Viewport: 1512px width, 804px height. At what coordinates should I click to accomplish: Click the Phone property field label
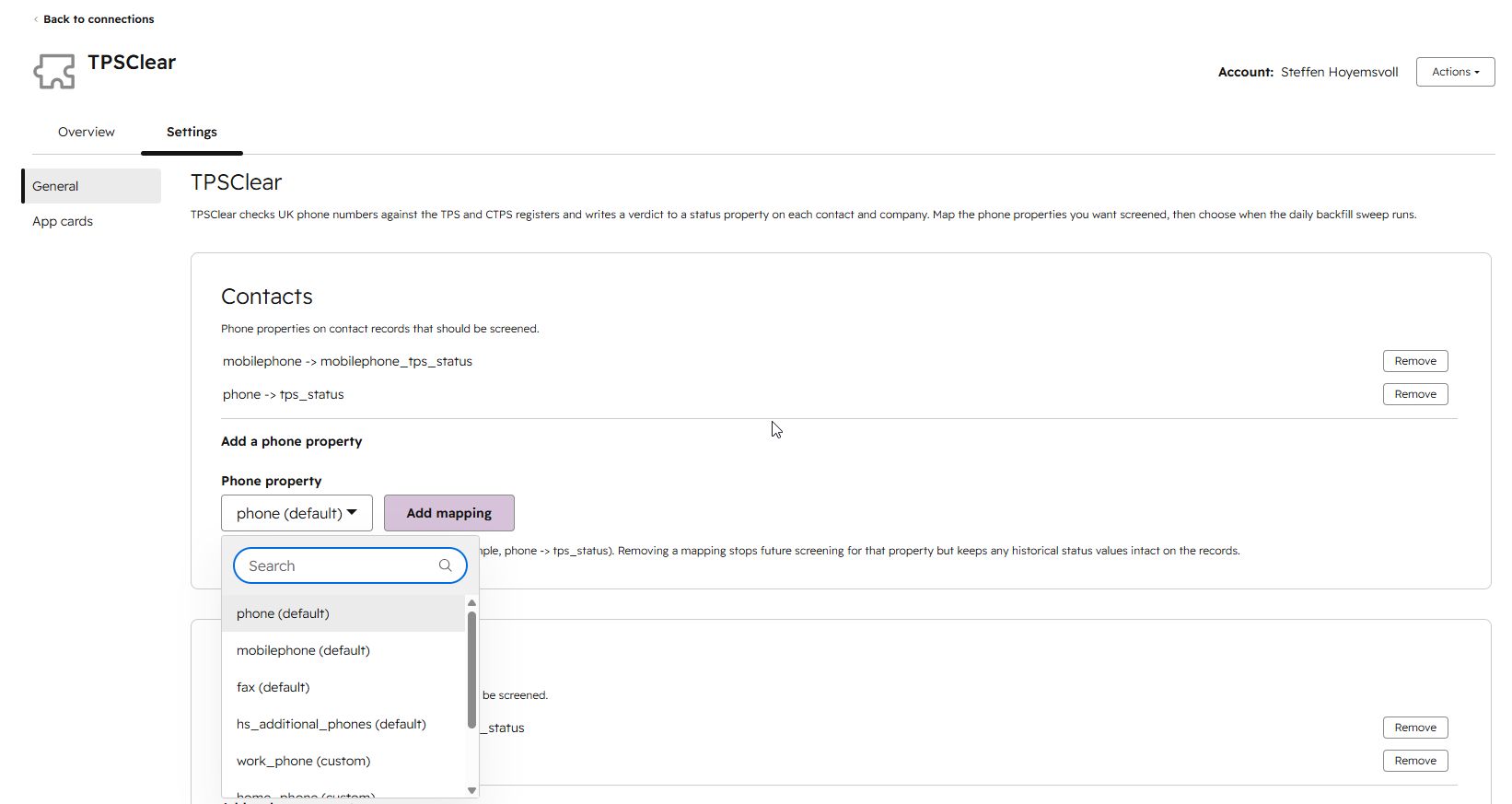(x=272, y=481)
